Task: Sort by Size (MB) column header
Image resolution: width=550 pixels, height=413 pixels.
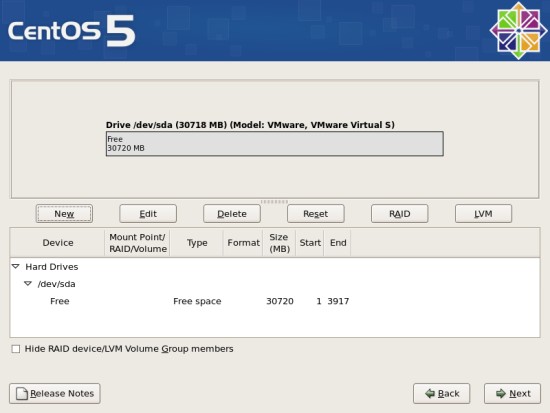Action: click(279, 243)
